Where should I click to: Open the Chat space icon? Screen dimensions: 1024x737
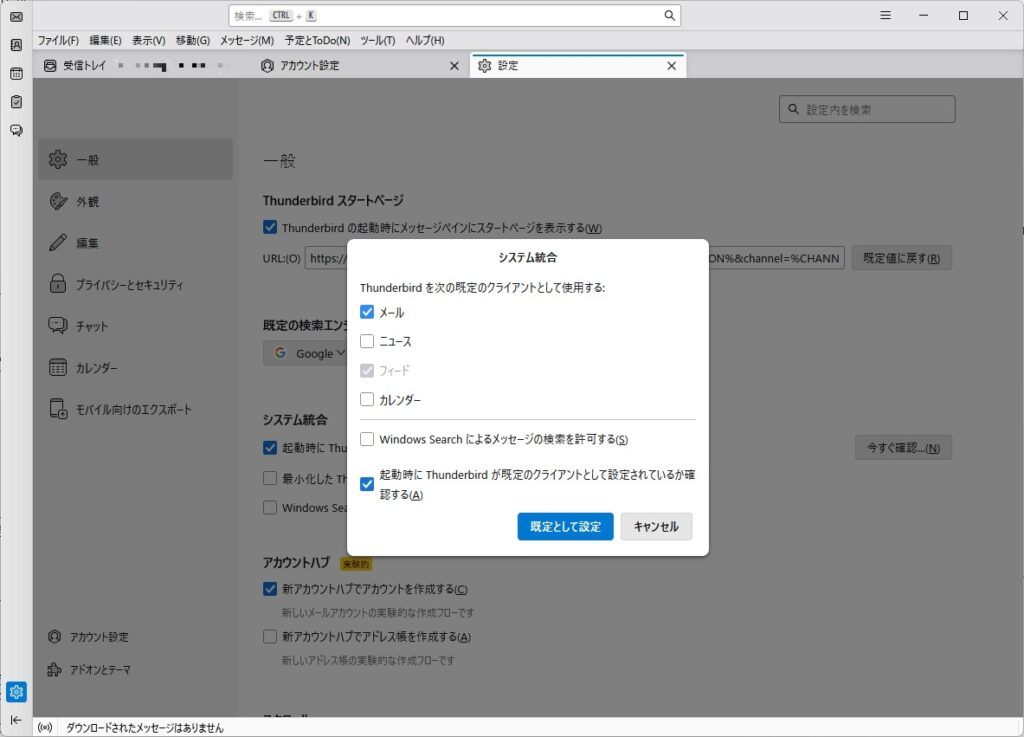pos(16,131)
